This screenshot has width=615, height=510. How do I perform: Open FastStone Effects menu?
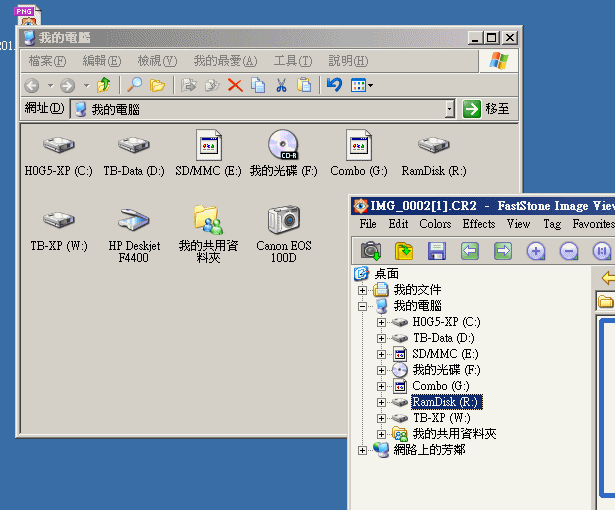[x=479, y=224]
